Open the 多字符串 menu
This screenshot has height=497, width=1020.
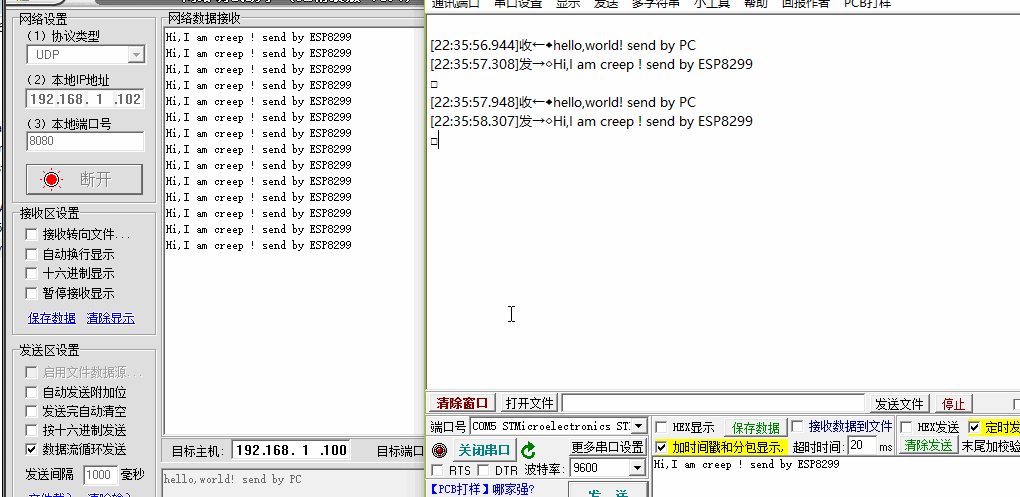pos(655,4)
